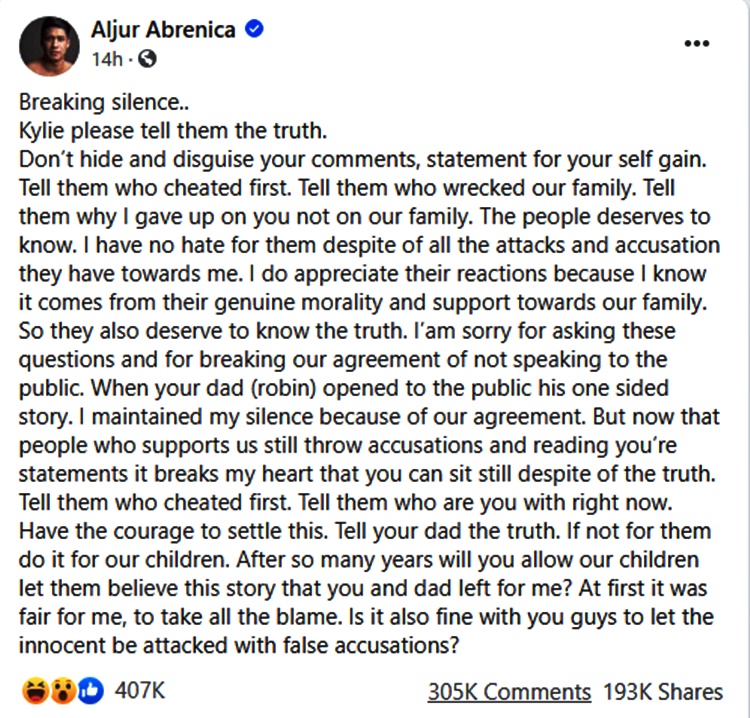Click the globe public privacy icon
750x718 pixels.
tap(149, 59)
